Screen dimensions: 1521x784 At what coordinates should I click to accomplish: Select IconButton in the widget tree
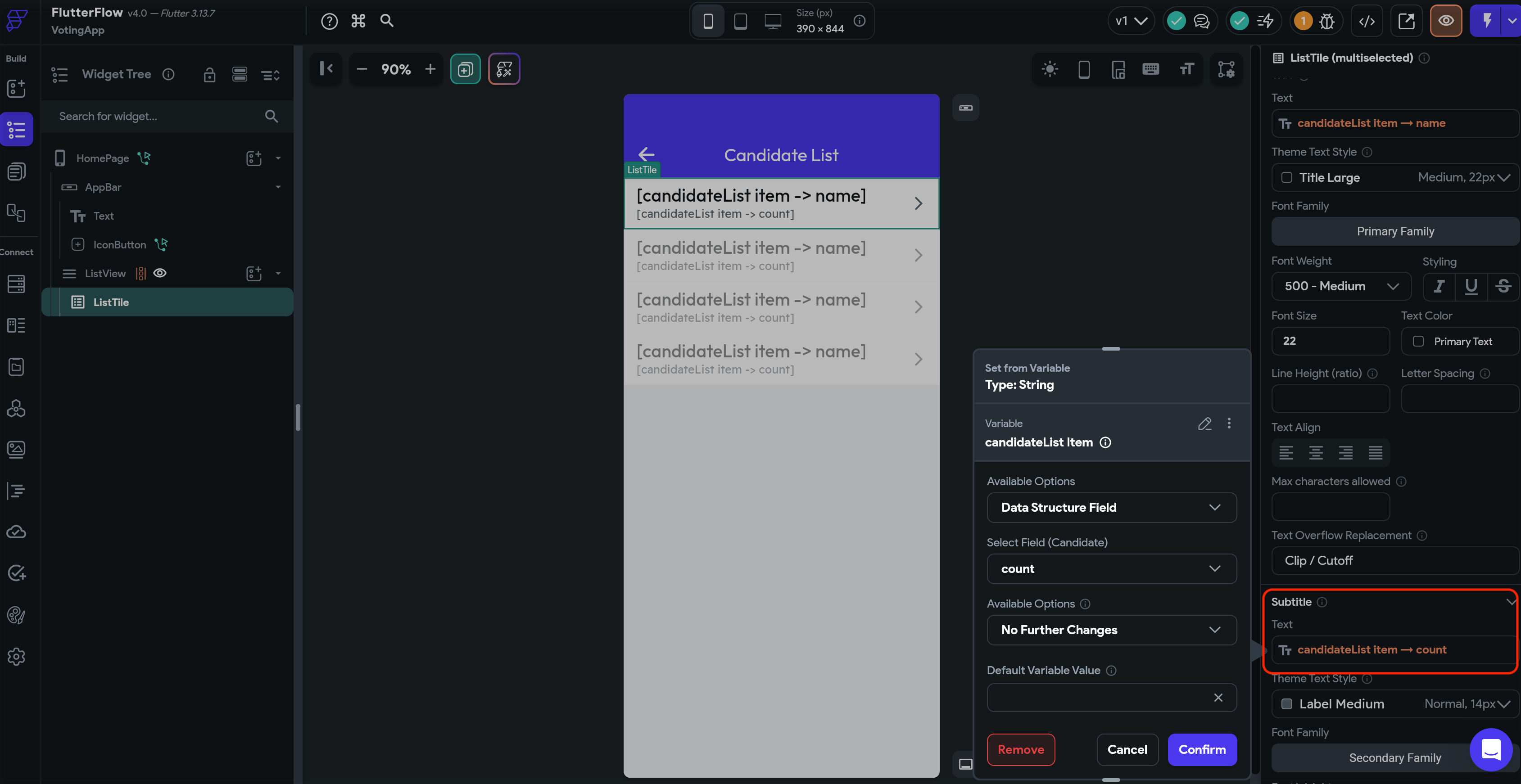pyautogui.click(x=119, y=244)
